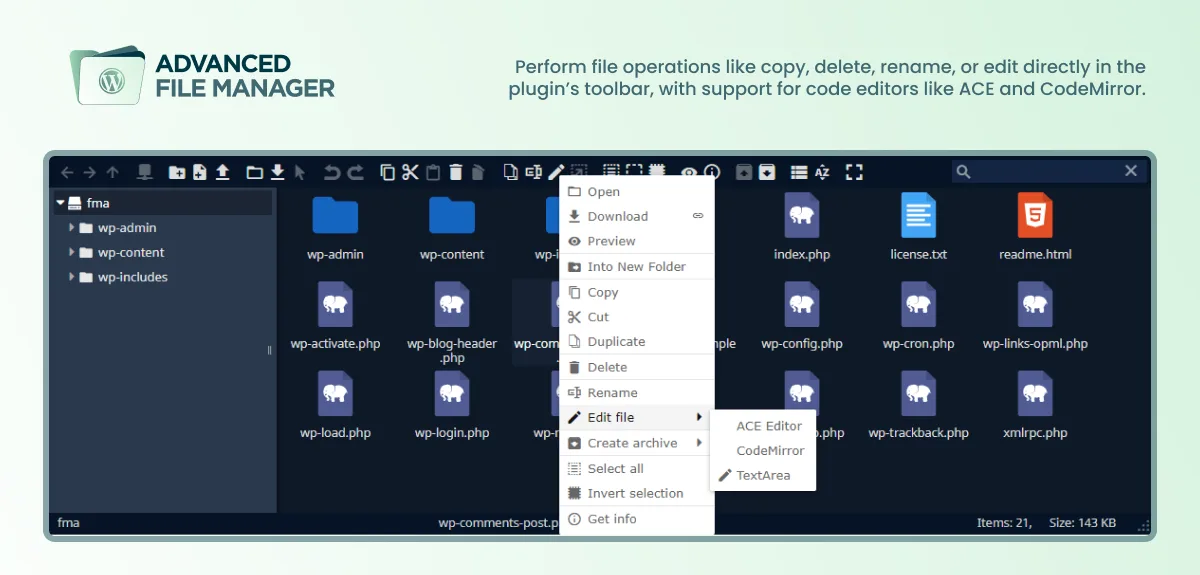Create a new folder from the toolbar
This screenshot has height=575, width=1200.
click(177, 172)
